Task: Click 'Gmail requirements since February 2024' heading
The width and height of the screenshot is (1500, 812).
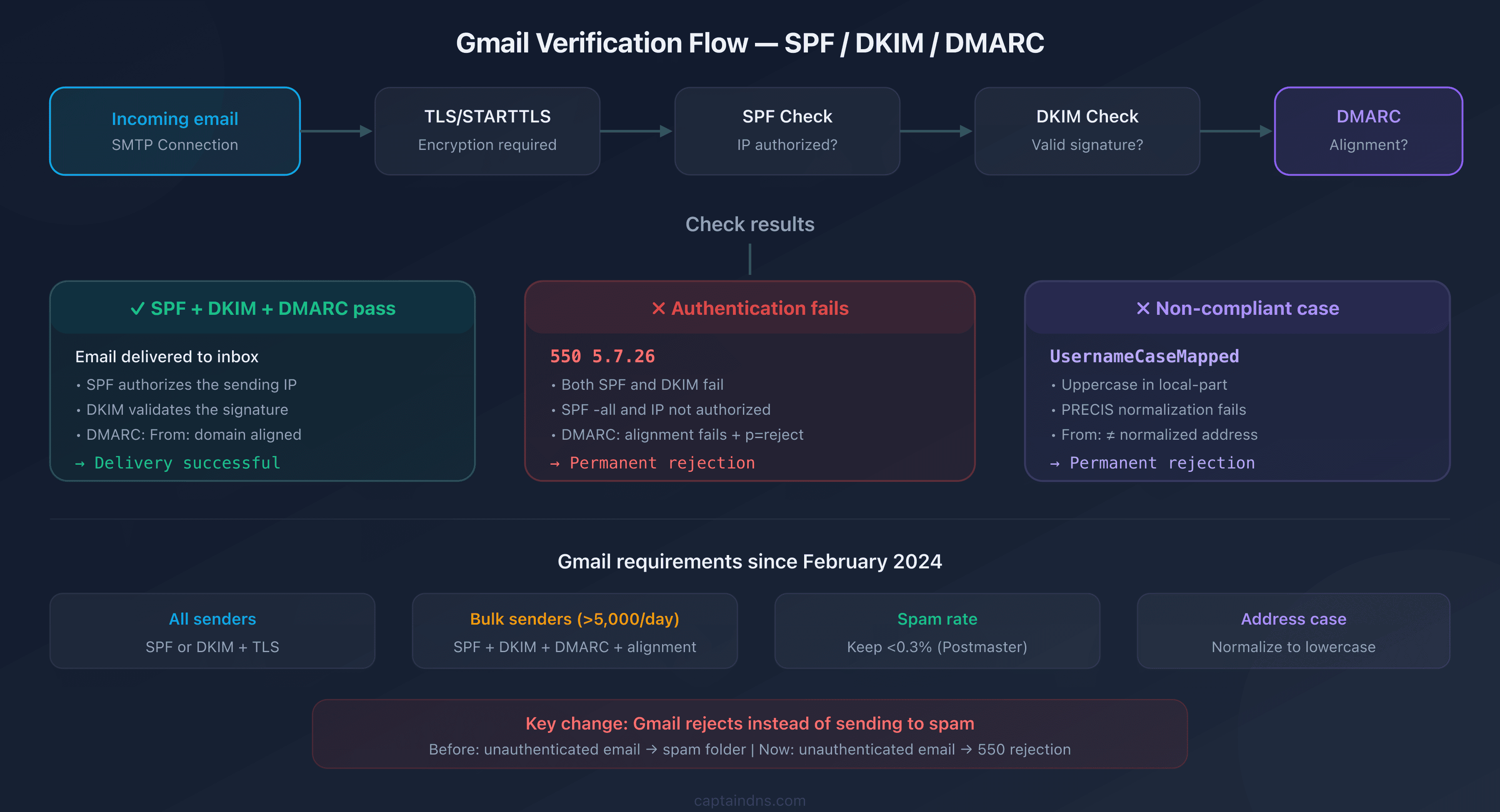Action: click(750, 562)
